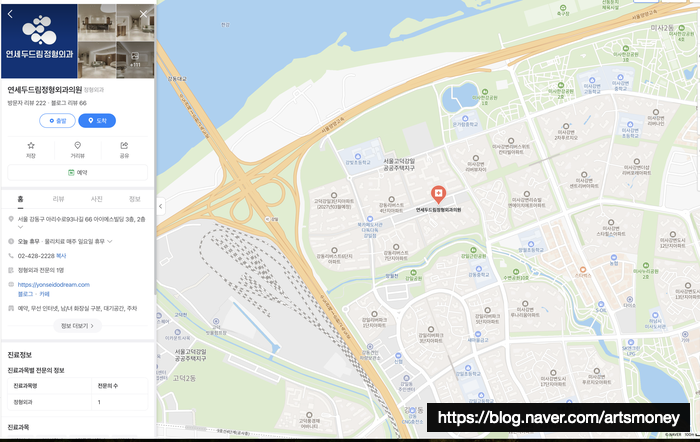700x442 pixels.
Task: Set place as 도착 destination
Action: coord(97,121)
